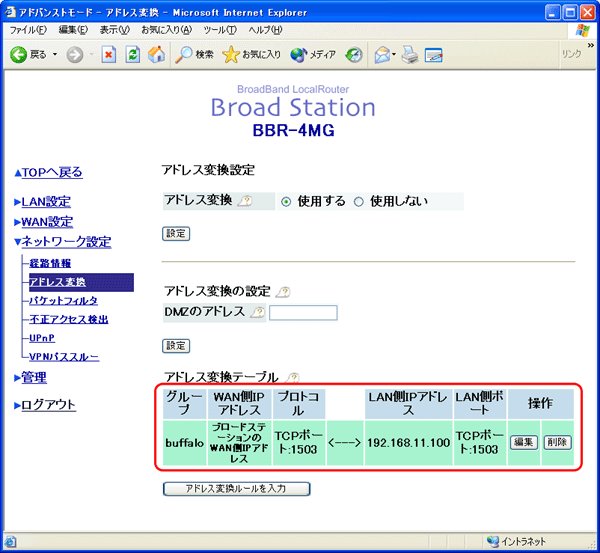
Task: Select the 使用する radio button
Action: coord(286,201)
